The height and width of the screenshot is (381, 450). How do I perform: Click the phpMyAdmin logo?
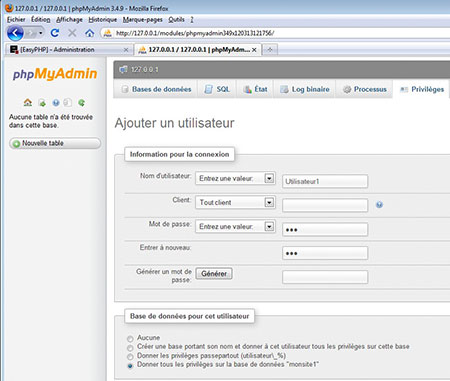pos(55,74)
